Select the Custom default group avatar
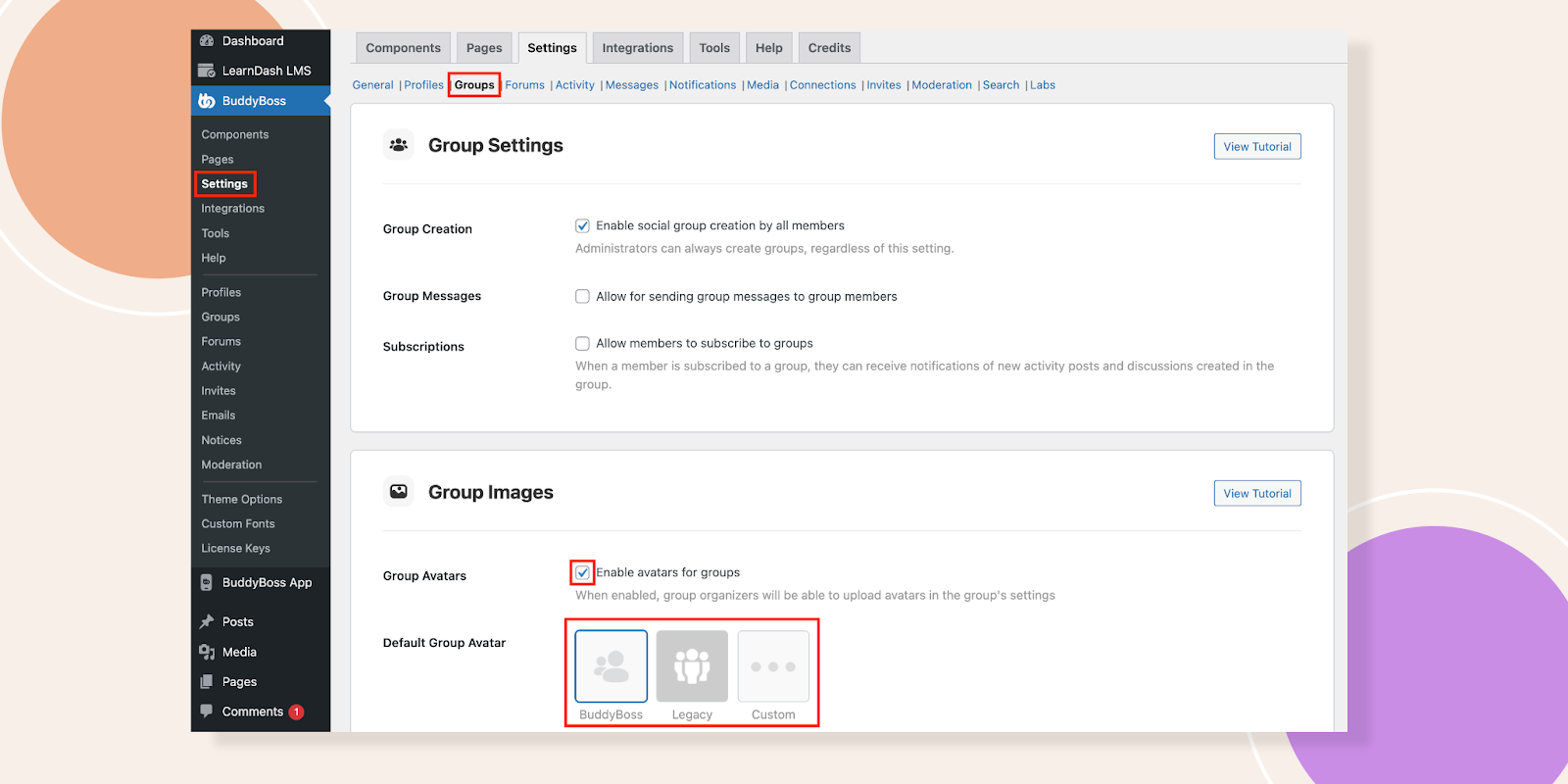The image size is (1568, 784). (773, 666)
